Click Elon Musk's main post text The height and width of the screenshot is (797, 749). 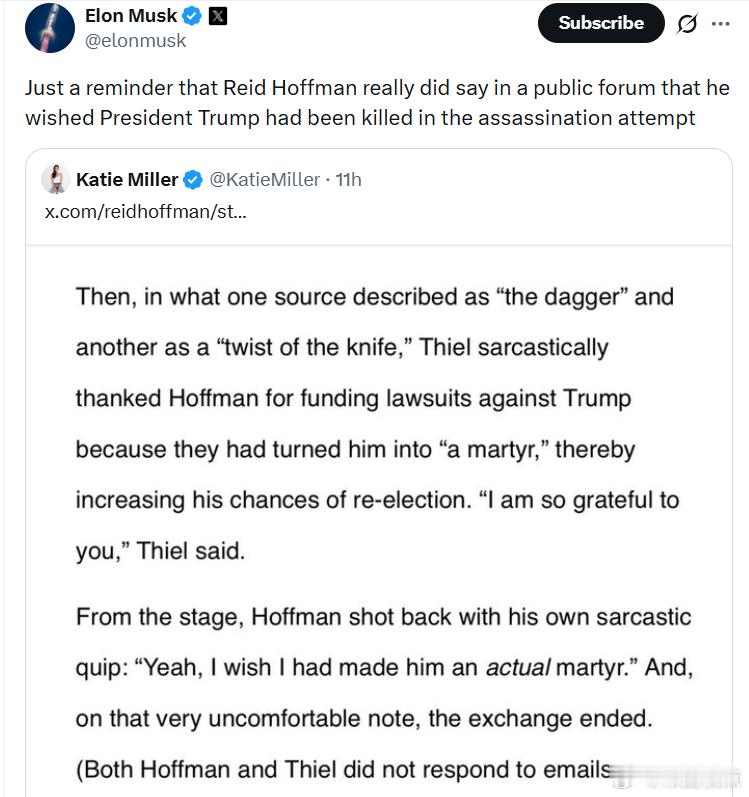(376, 103)
